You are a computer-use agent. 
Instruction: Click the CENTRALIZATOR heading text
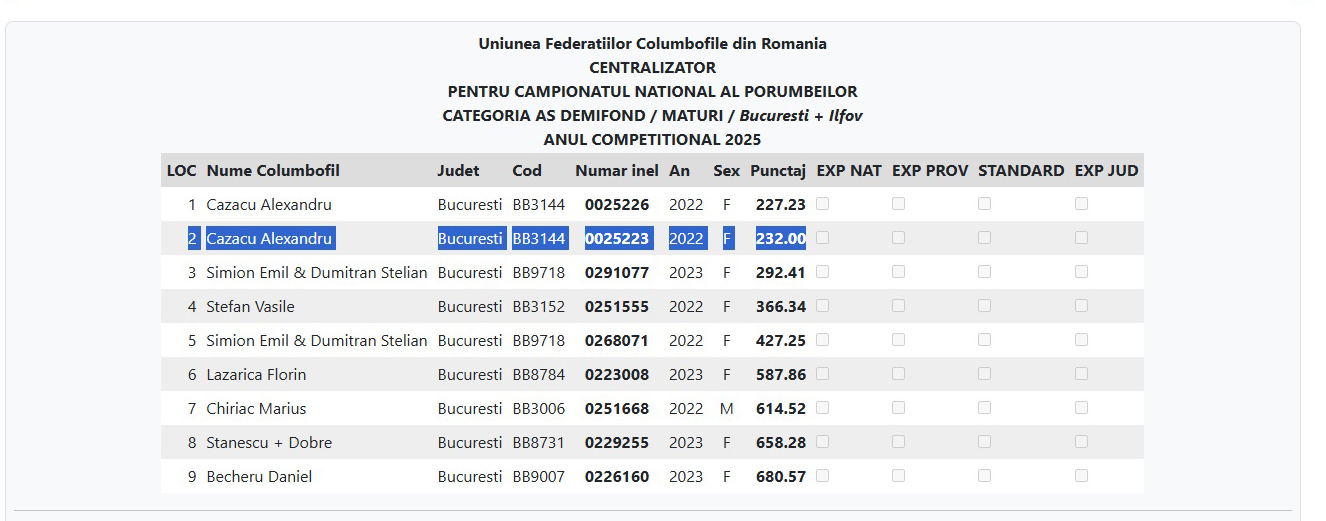652,68
